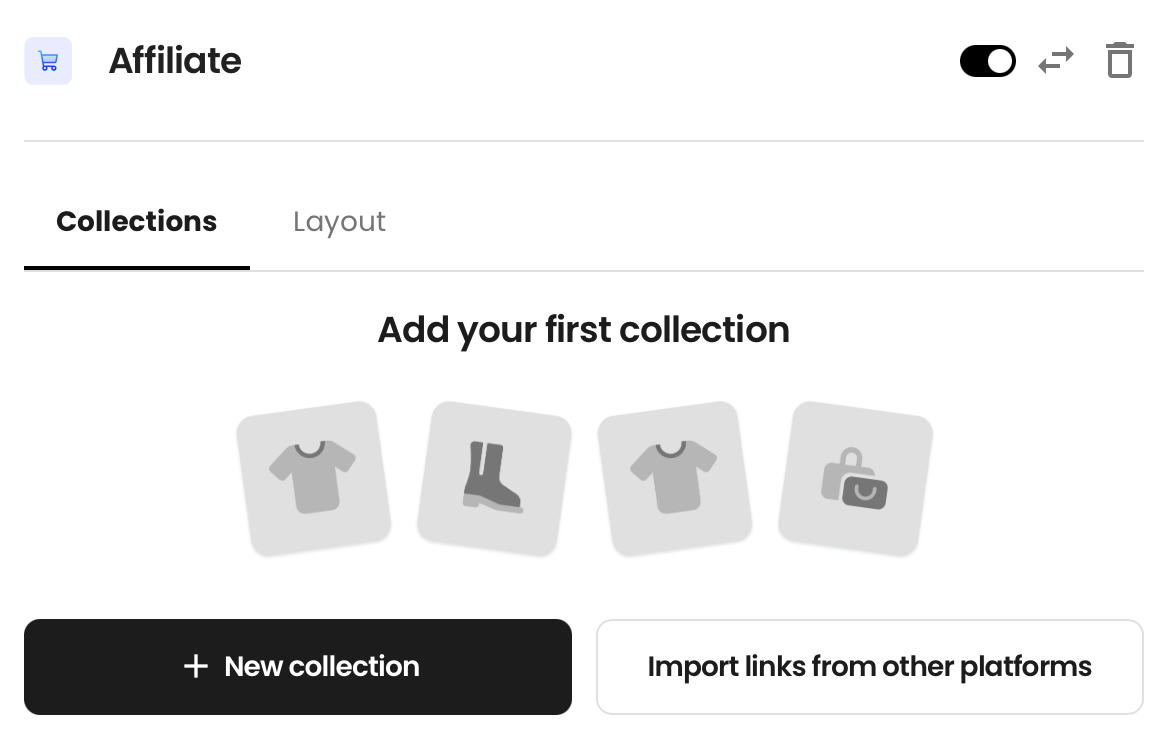Click the boot placeholder tile
This screenshot has width=1170, height=736.
coord(494,478)
